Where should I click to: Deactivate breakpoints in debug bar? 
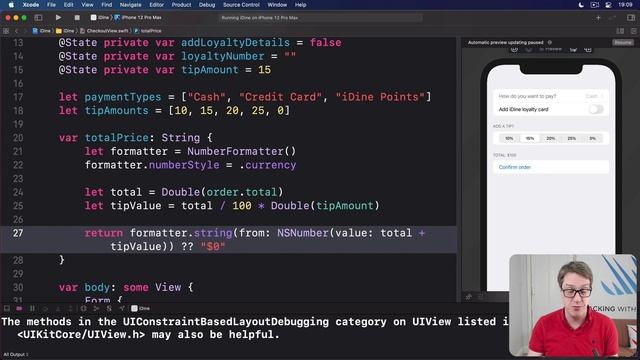coord(19,308)
